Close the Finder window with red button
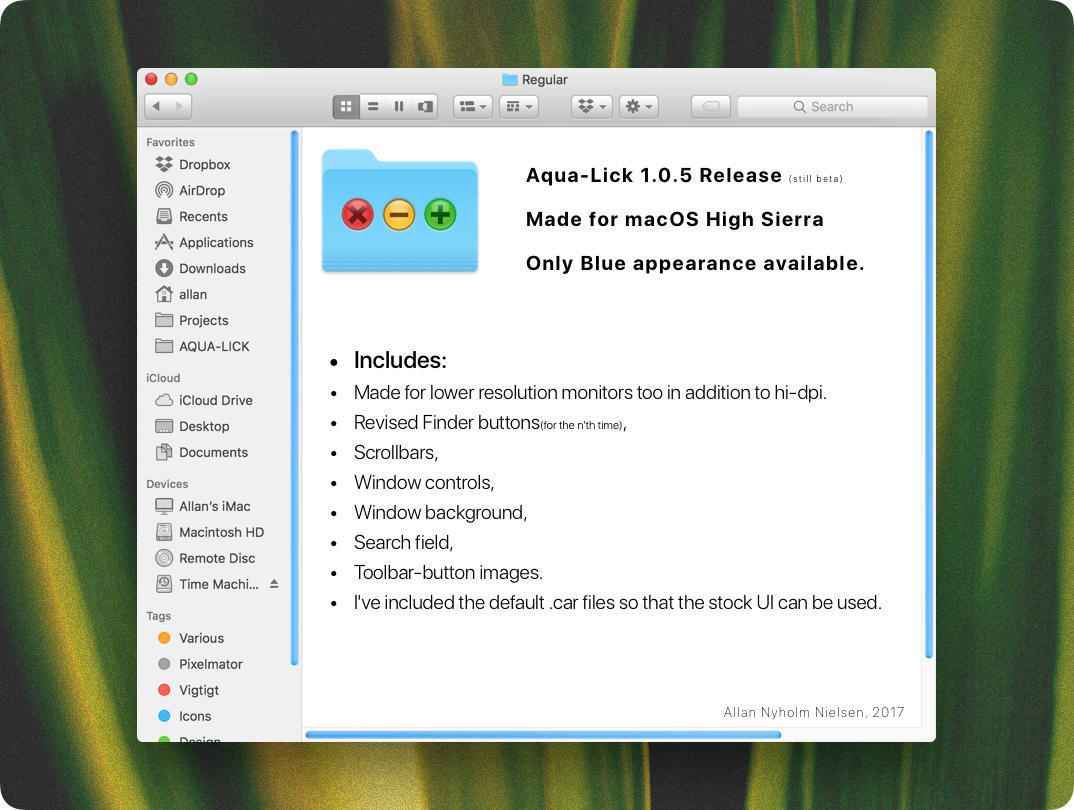 151,79
